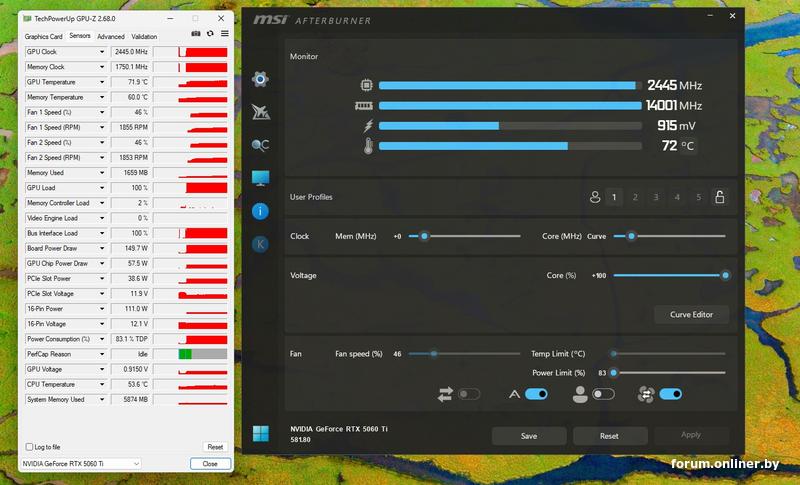Expand the PerfCap Reason dropdown

[102, 354]
